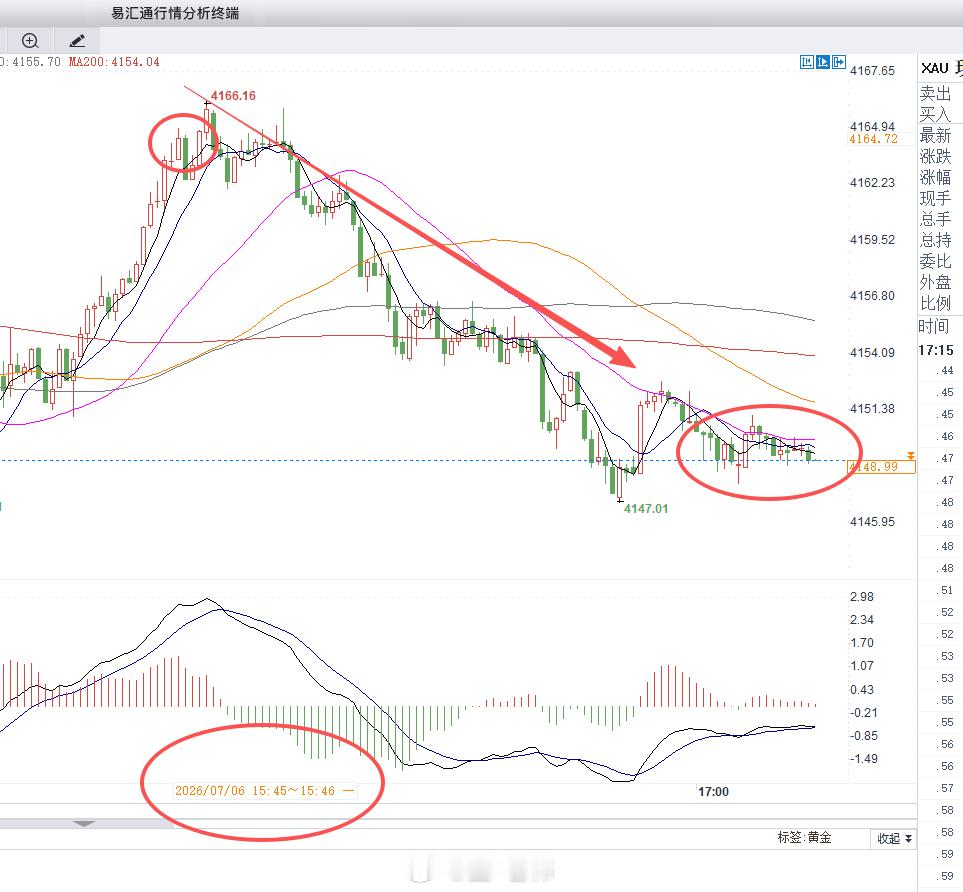Click the orange 4164.72 axis price

coord(873,139)
